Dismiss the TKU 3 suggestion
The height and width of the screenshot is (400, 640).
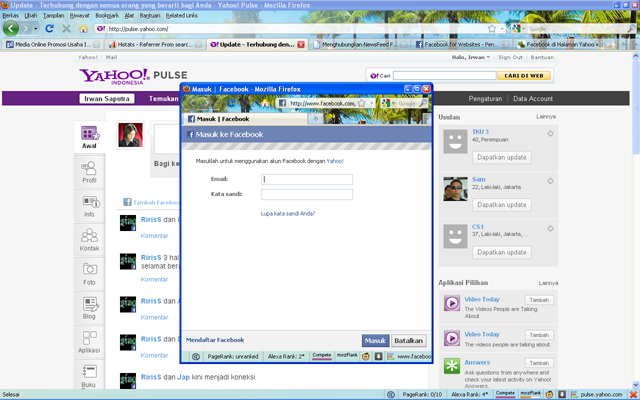550,133
